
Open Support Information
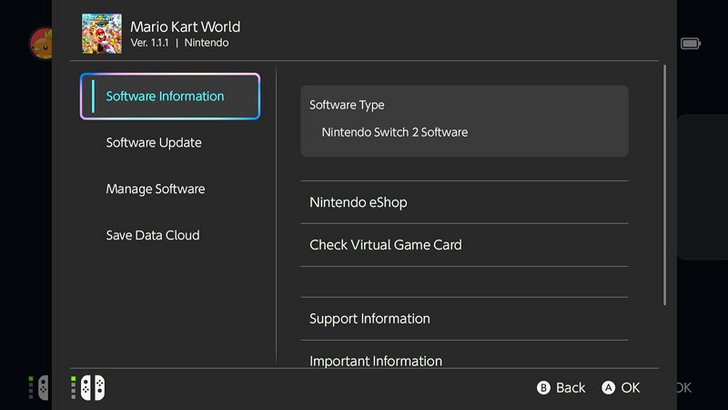point(464,319)
